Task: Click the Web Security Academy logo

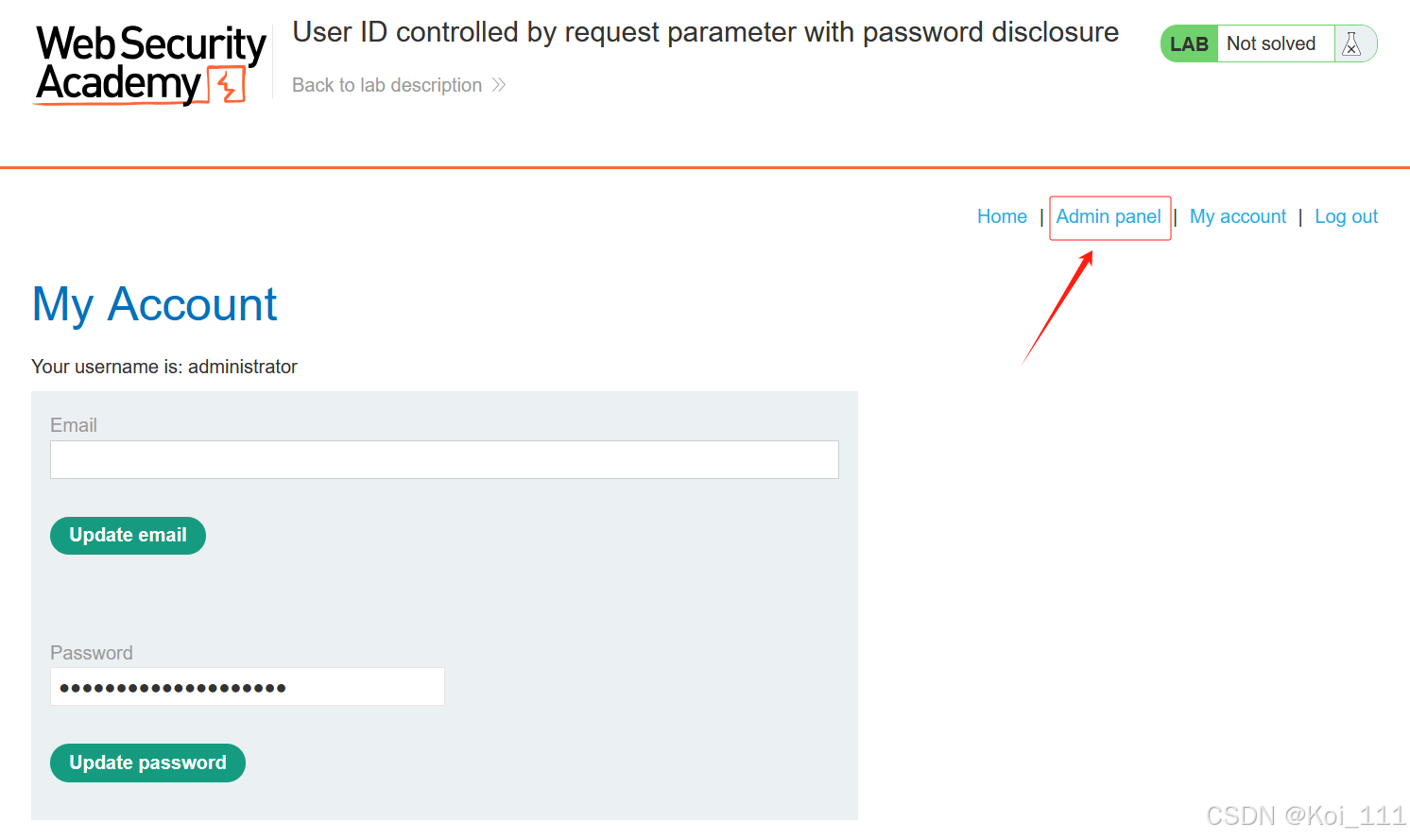Action: [x=151, y=64]
